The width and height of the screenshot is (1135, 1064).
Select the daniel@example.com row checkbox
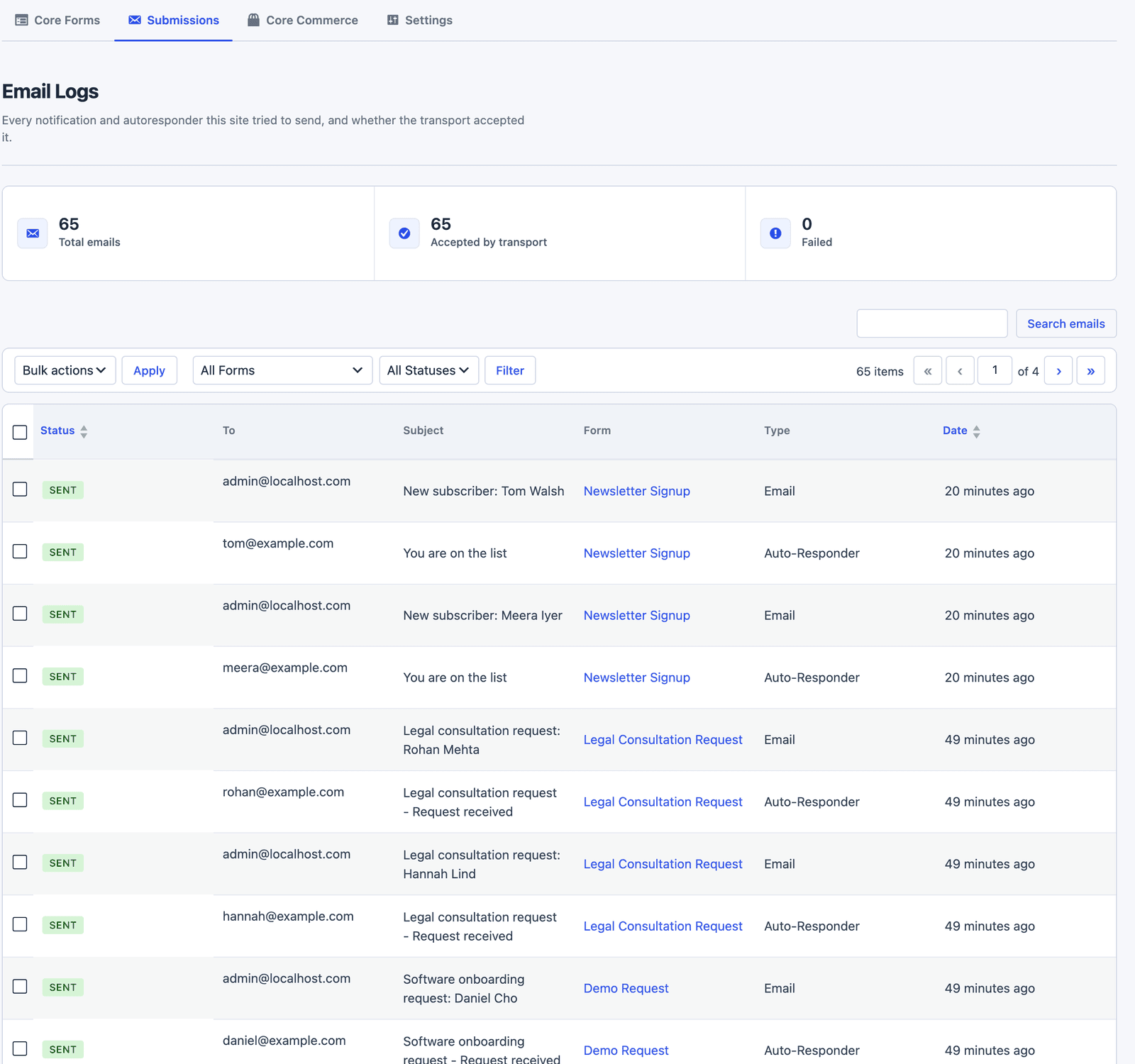(x=20, y=1048)
